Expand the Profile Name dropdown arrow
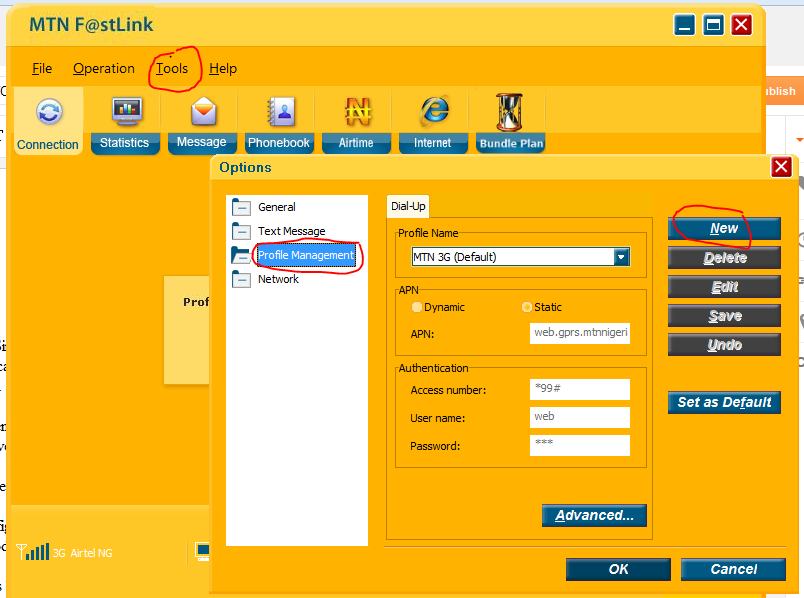 pyautogui.click(x=621, y=256)
